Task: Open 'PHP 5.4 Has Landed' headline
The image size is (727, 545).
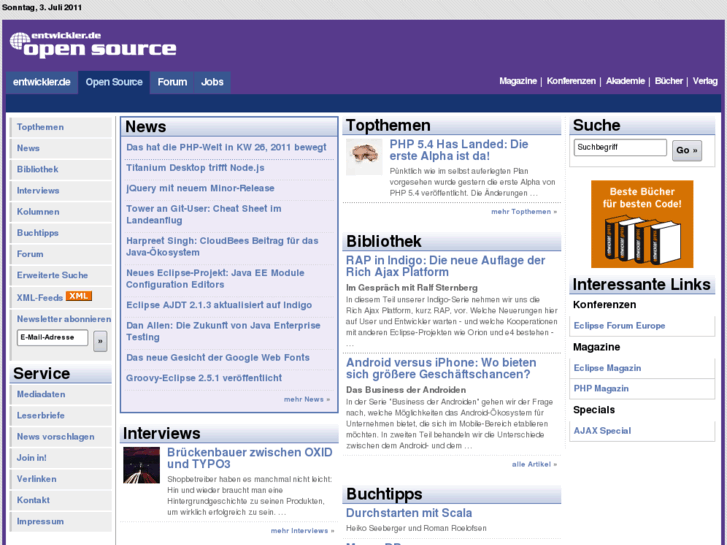Action: tap(459, 150)
